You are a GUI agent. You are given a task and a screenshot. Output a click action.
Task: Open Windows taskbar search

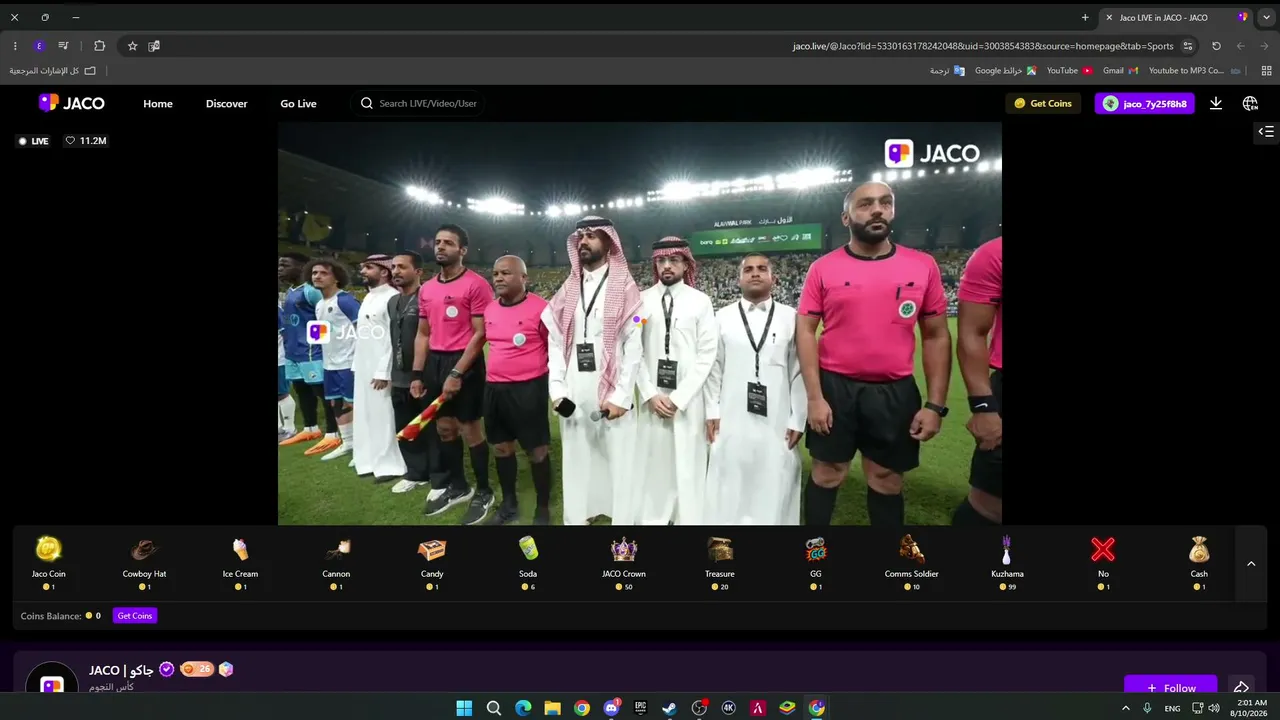(494, 708)
